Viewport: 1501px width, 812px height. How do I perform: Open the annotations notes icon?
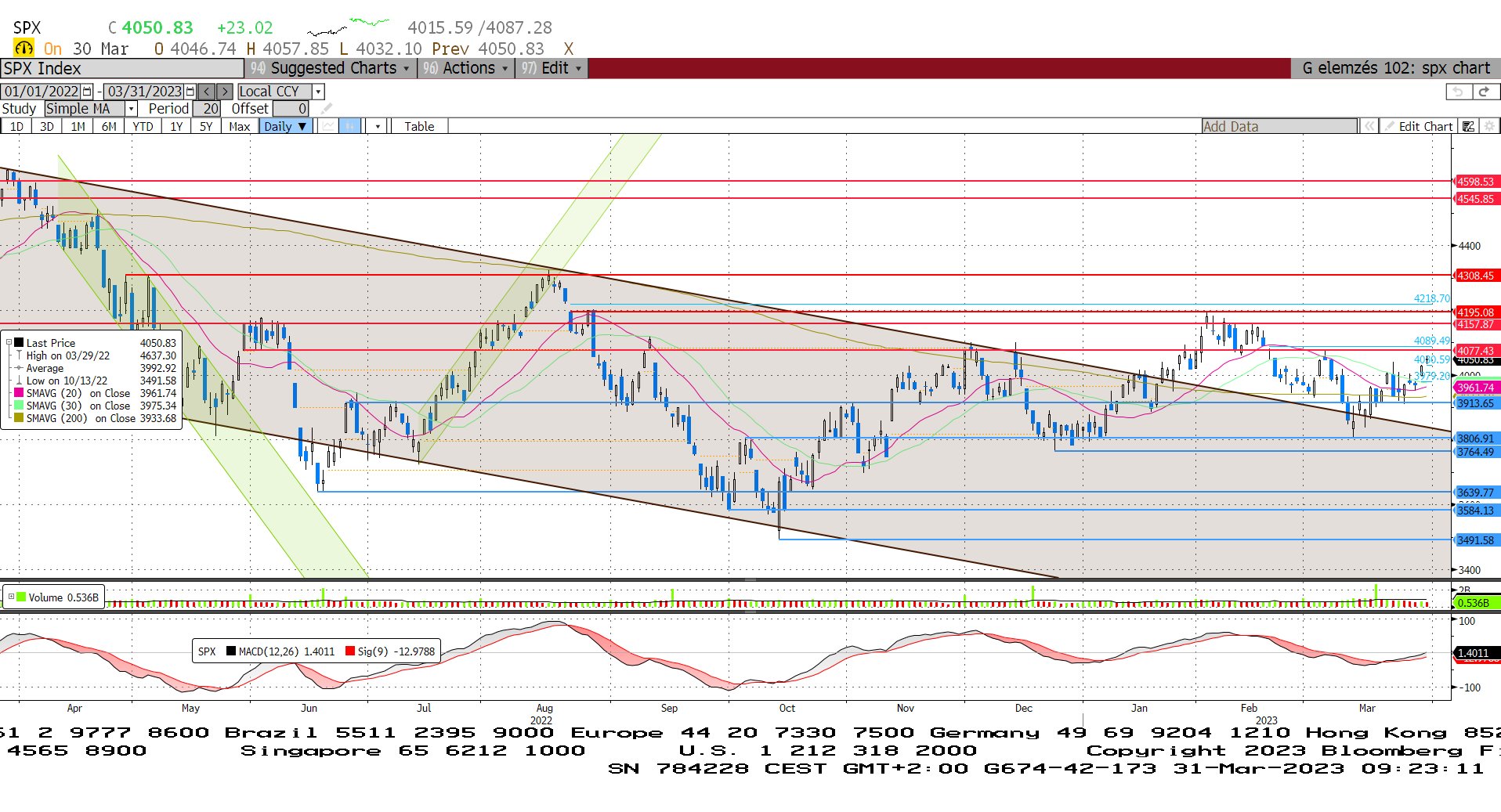(x=1469, y=126)
